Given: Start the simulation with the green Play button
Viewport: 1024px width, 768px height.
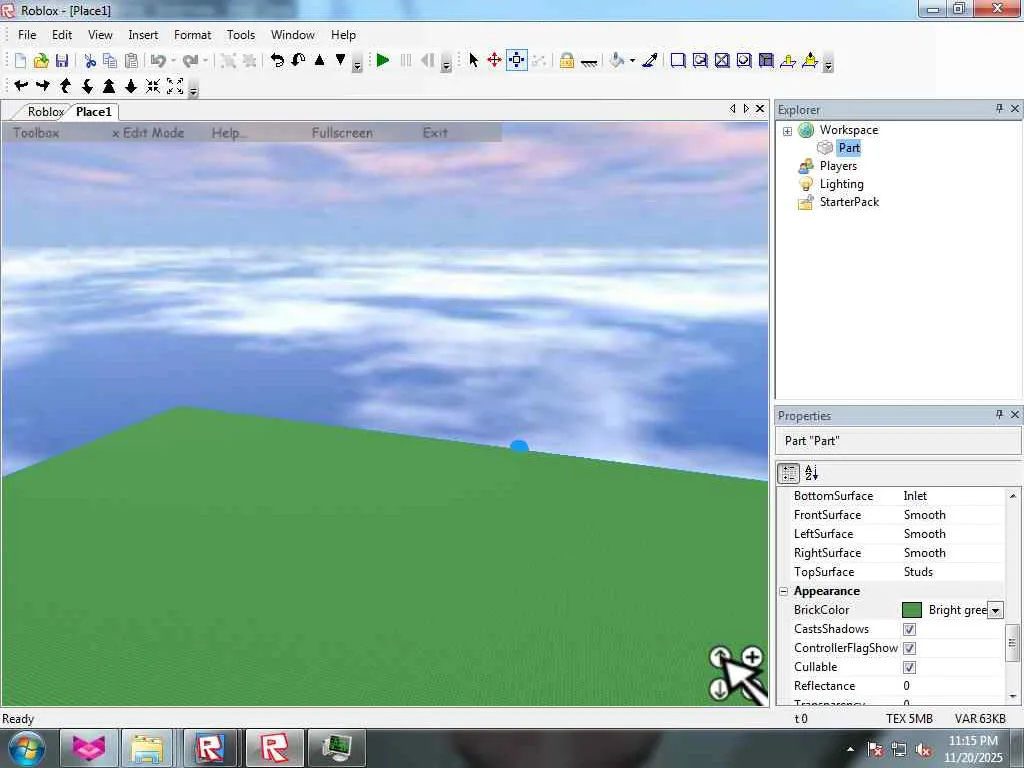Looking at the screenshot, I should [x=383, y=61].
